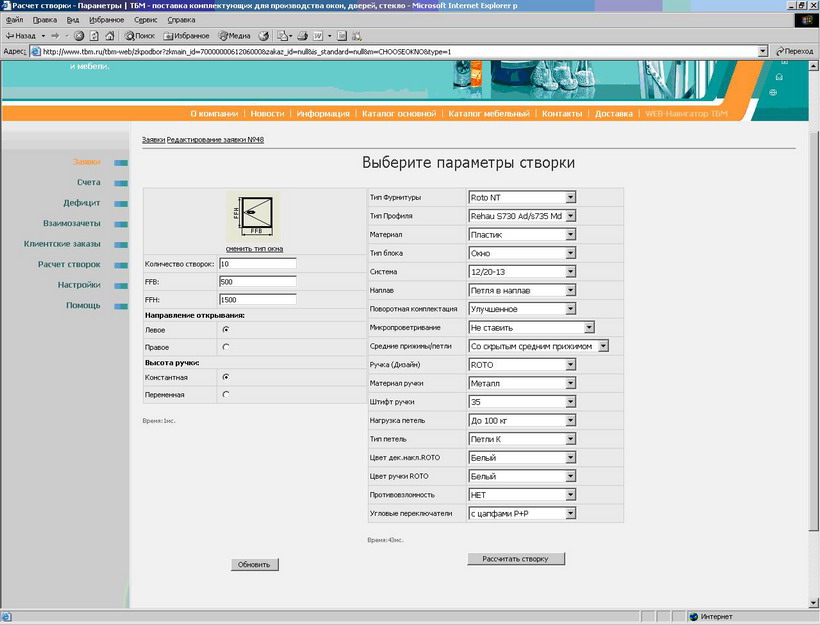820x625 pixels.
Task: Open the Тип Фурнитуры dropdown showing Roto NT
Action: pos(522,197)
